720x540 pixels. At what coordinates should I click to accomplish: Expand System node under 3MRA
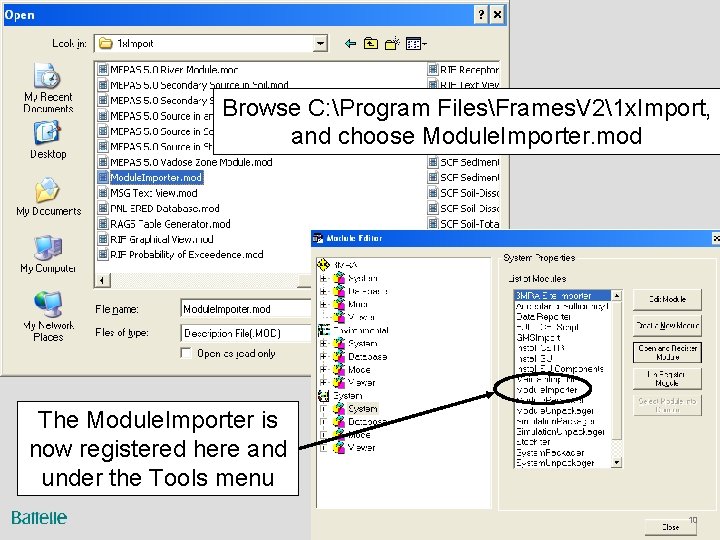click(323, 278)
